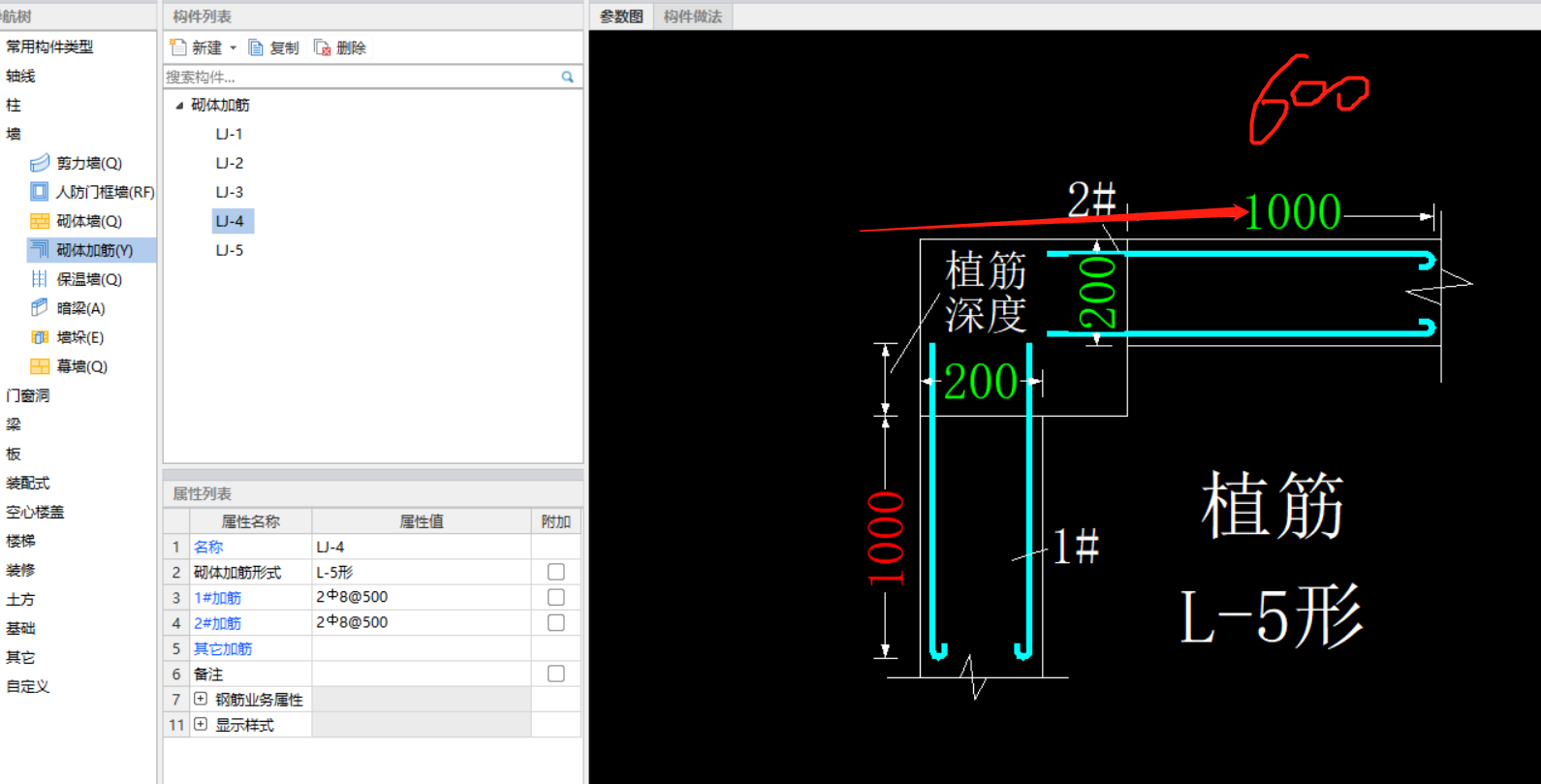Select the 人防门框墙(RF) icon
1541x784 pixels.
point(40,192)
